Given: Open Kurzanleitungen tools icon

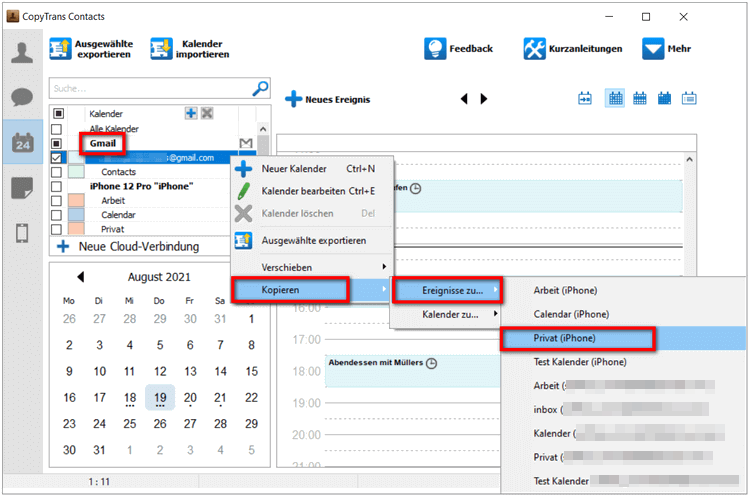Looking at the screenshot, I should (x=534, y=49).
